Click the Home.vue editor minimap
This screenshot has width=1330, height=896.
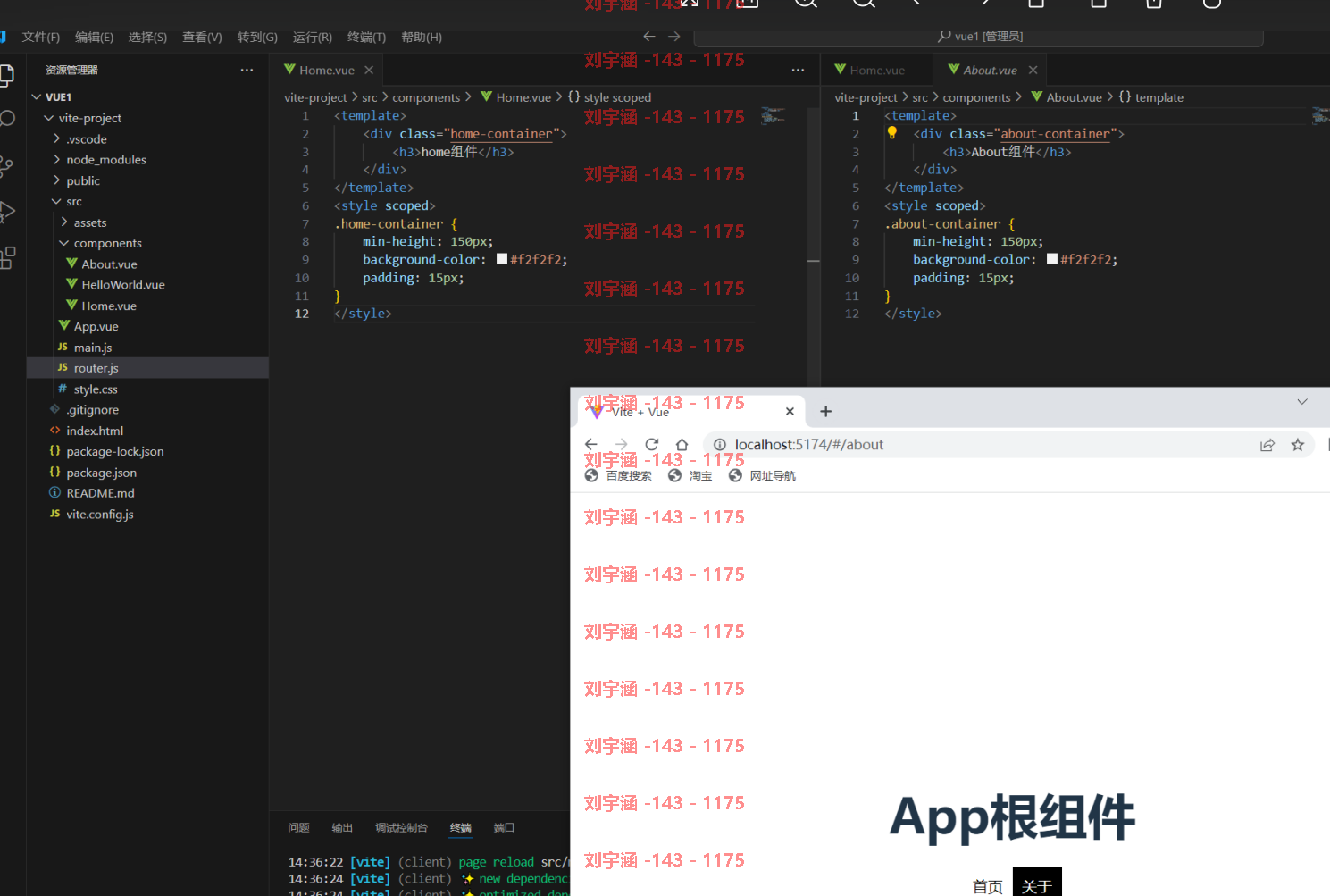[773, 116]
